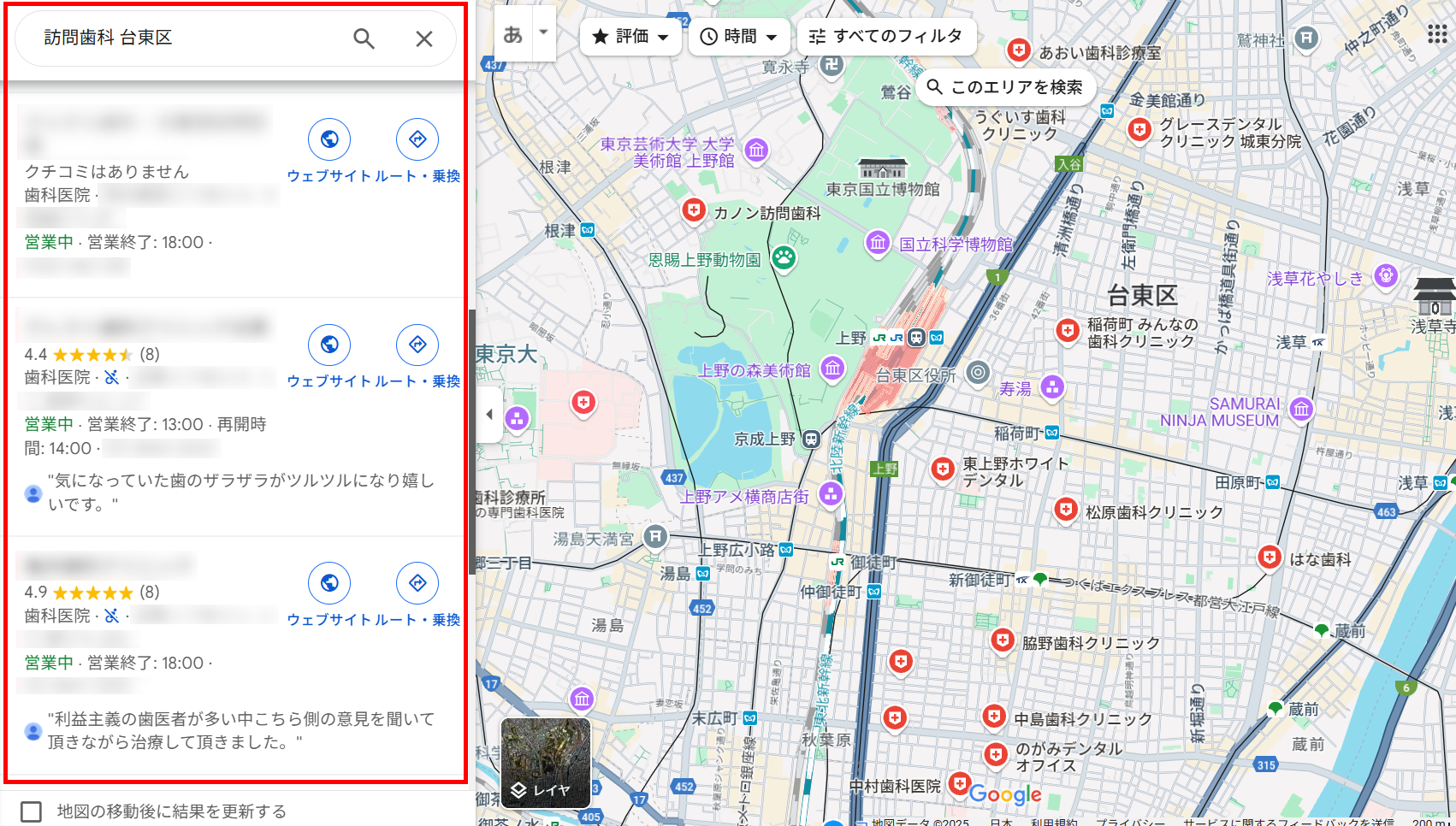Viewport: 1456px width, 826px height.
Task: Click the 台東区役所 marker
Action: [x=978, y=373]
